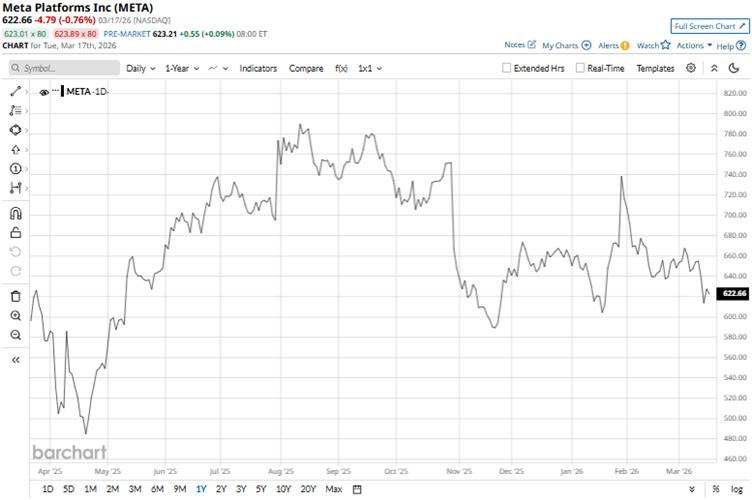The height and width of the screenshot is (500, 752).
Task: Select the 9M time range
Action: [180, 489]
